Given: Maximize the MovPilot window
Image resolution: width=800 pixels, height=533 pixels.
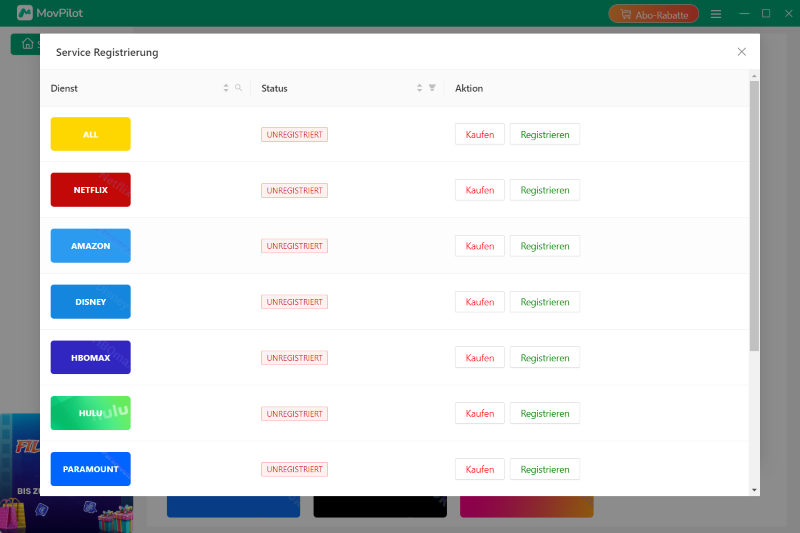Looking at the screenshot, I should (766, 14).
